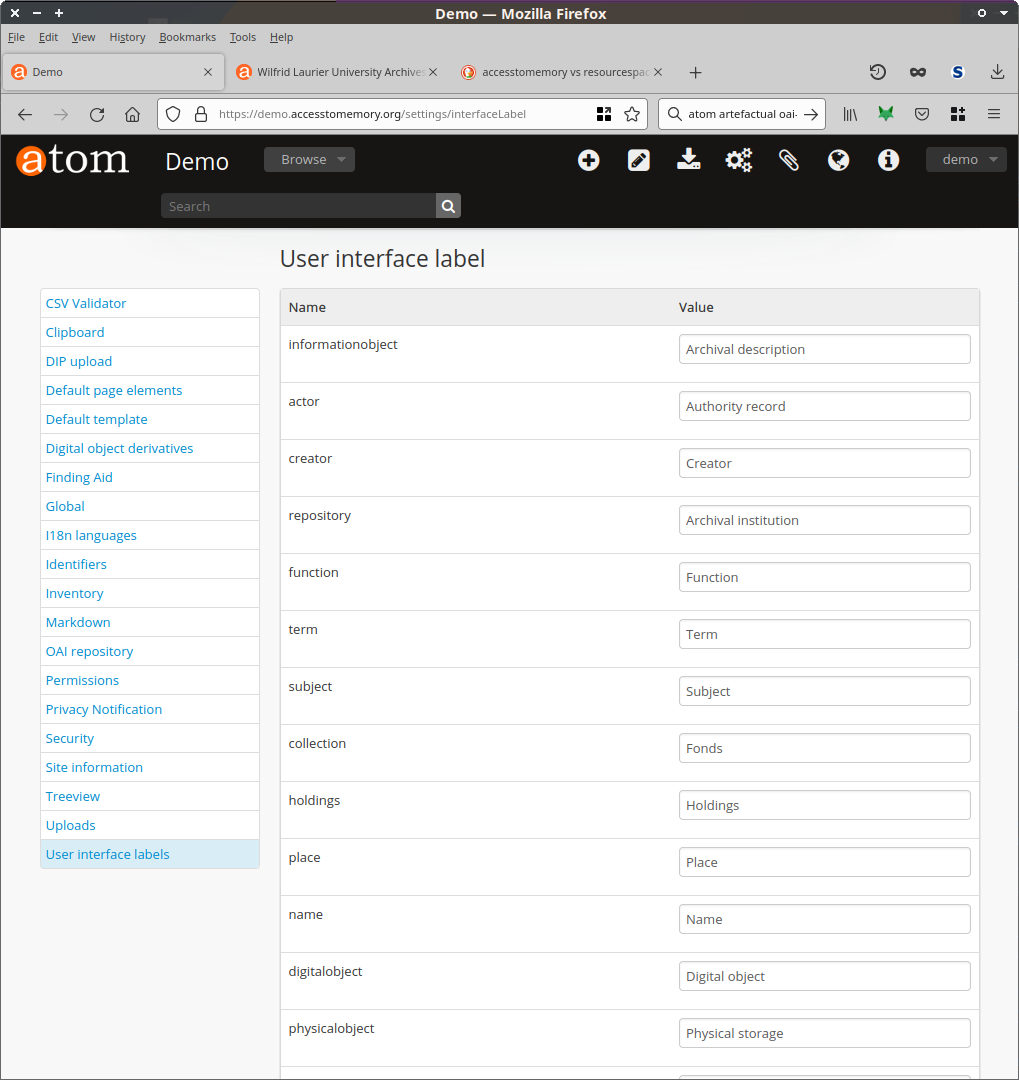
Task: Reload the current page
Action: tap(97, 114)
